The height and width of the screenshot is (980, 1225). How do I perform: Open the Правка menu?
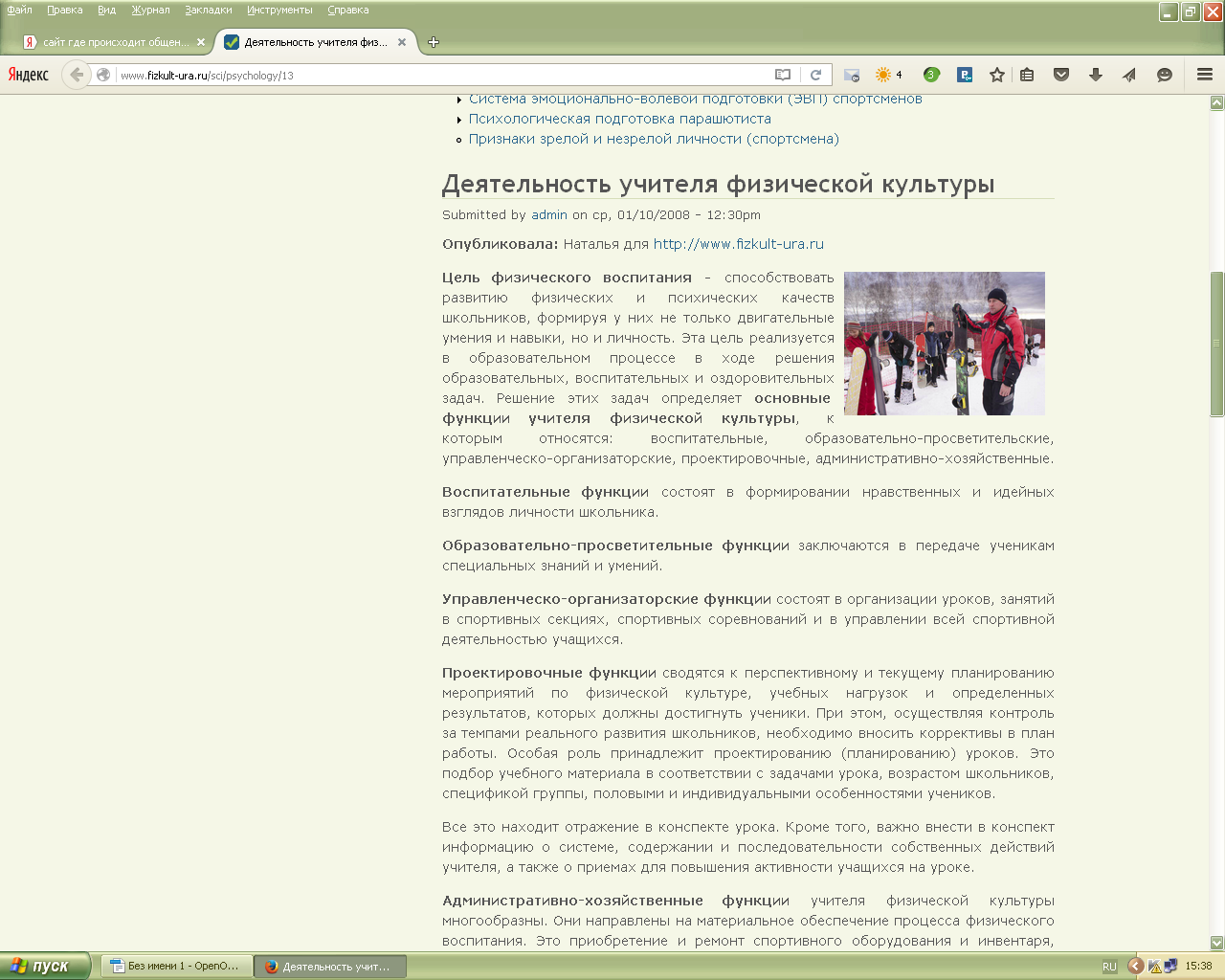(x=64, y=10)
